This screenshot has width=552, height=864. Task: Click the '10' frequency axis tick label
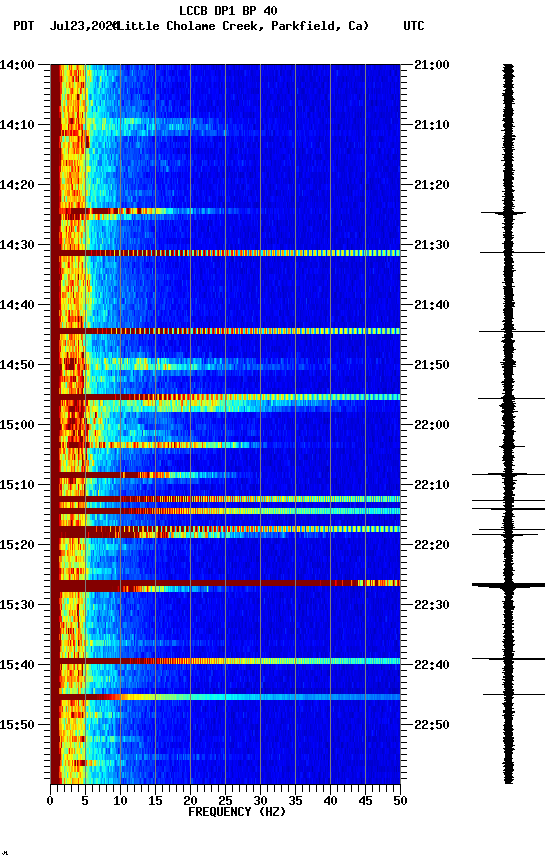pos(120,801)
